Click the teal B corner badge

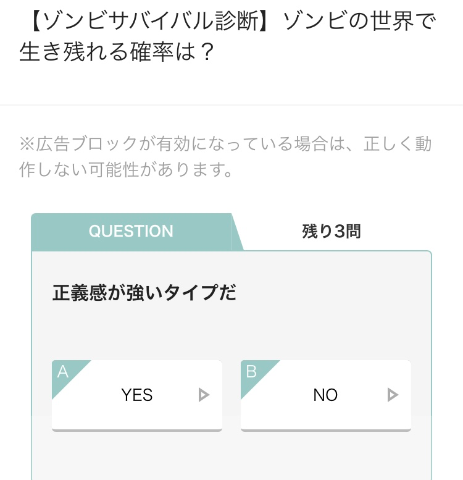click(254, 373)
